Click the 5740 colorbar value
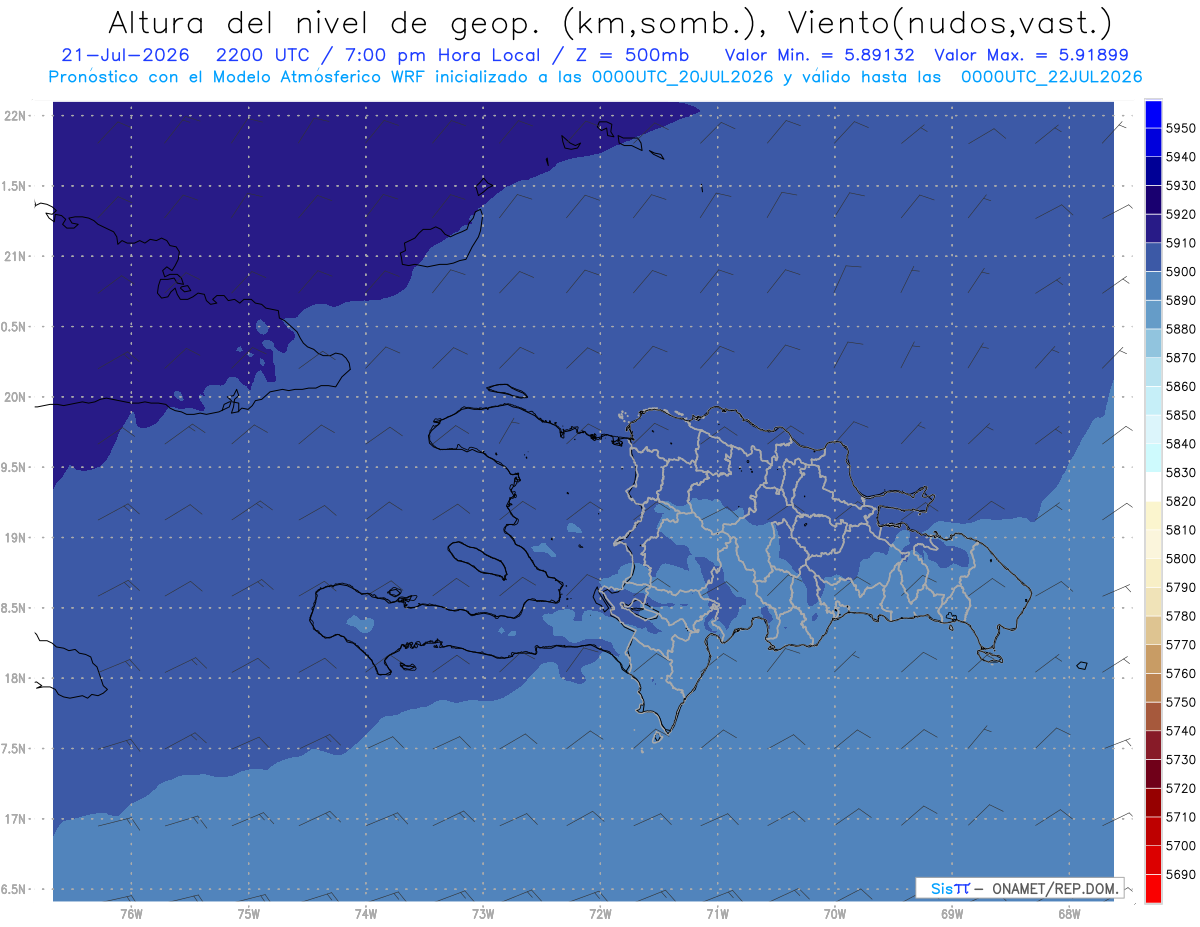 1181,731
